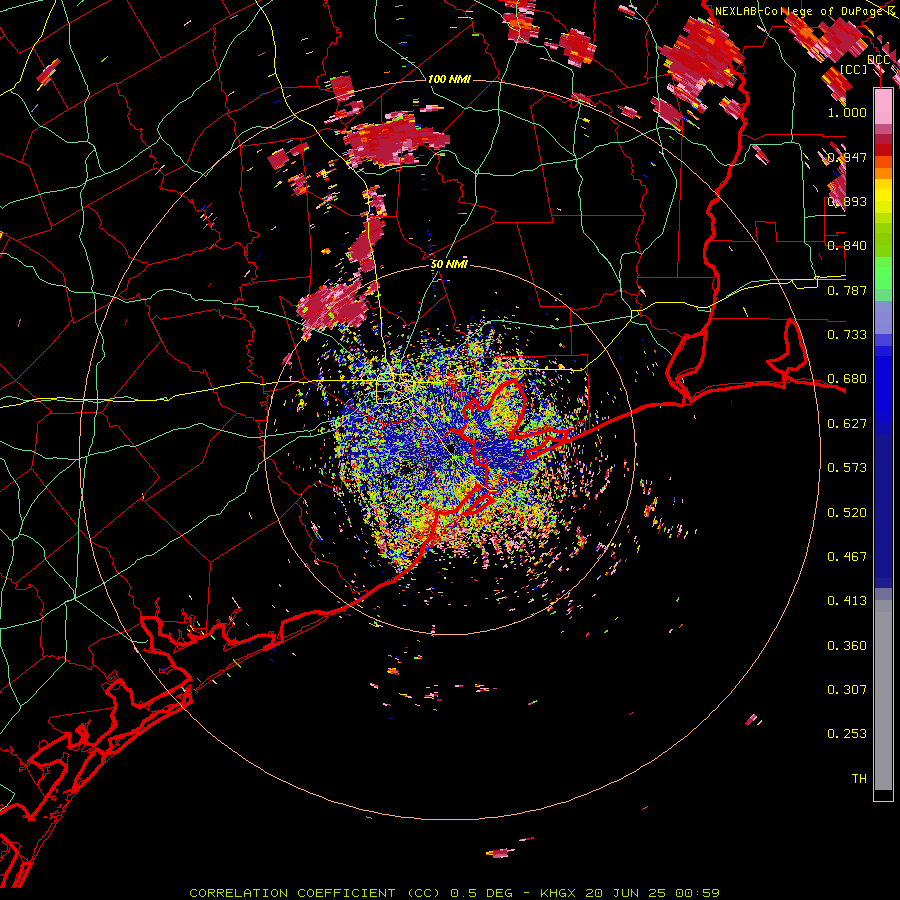
Task: Click the NEXLAB-College of DuPage watermark text
Action: [798, 11]
